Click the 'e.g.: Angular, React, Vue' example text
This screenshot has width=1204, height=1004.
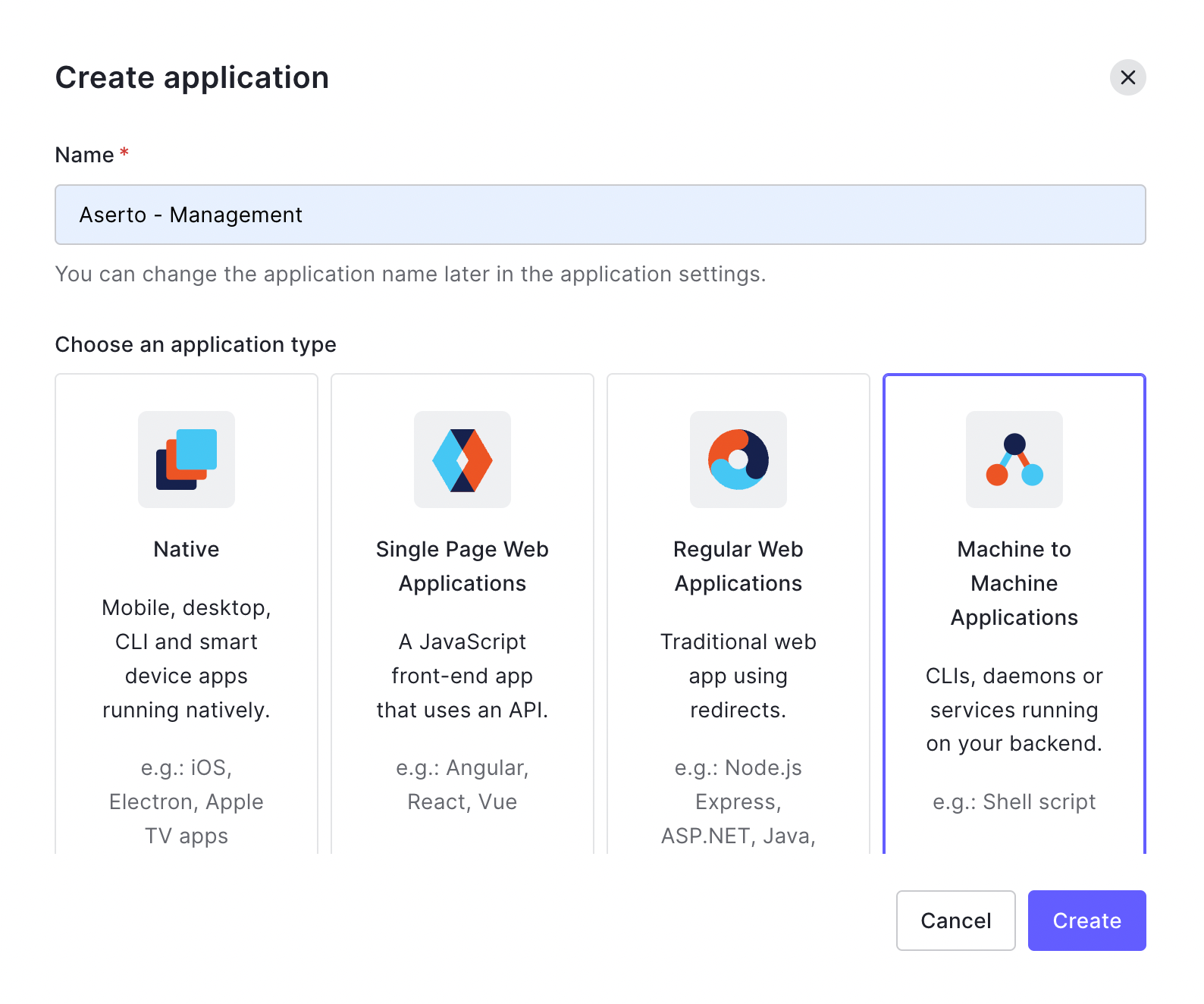point(462,785)
